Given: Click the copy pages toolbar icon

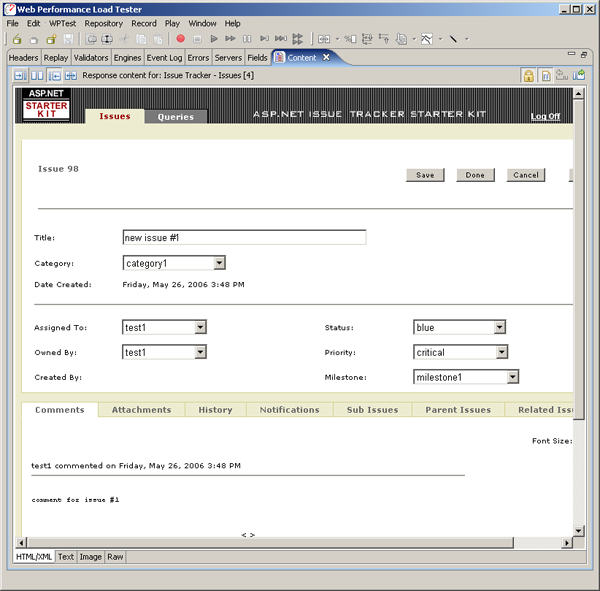Looking at the screenshot, I should click(141, 39).
